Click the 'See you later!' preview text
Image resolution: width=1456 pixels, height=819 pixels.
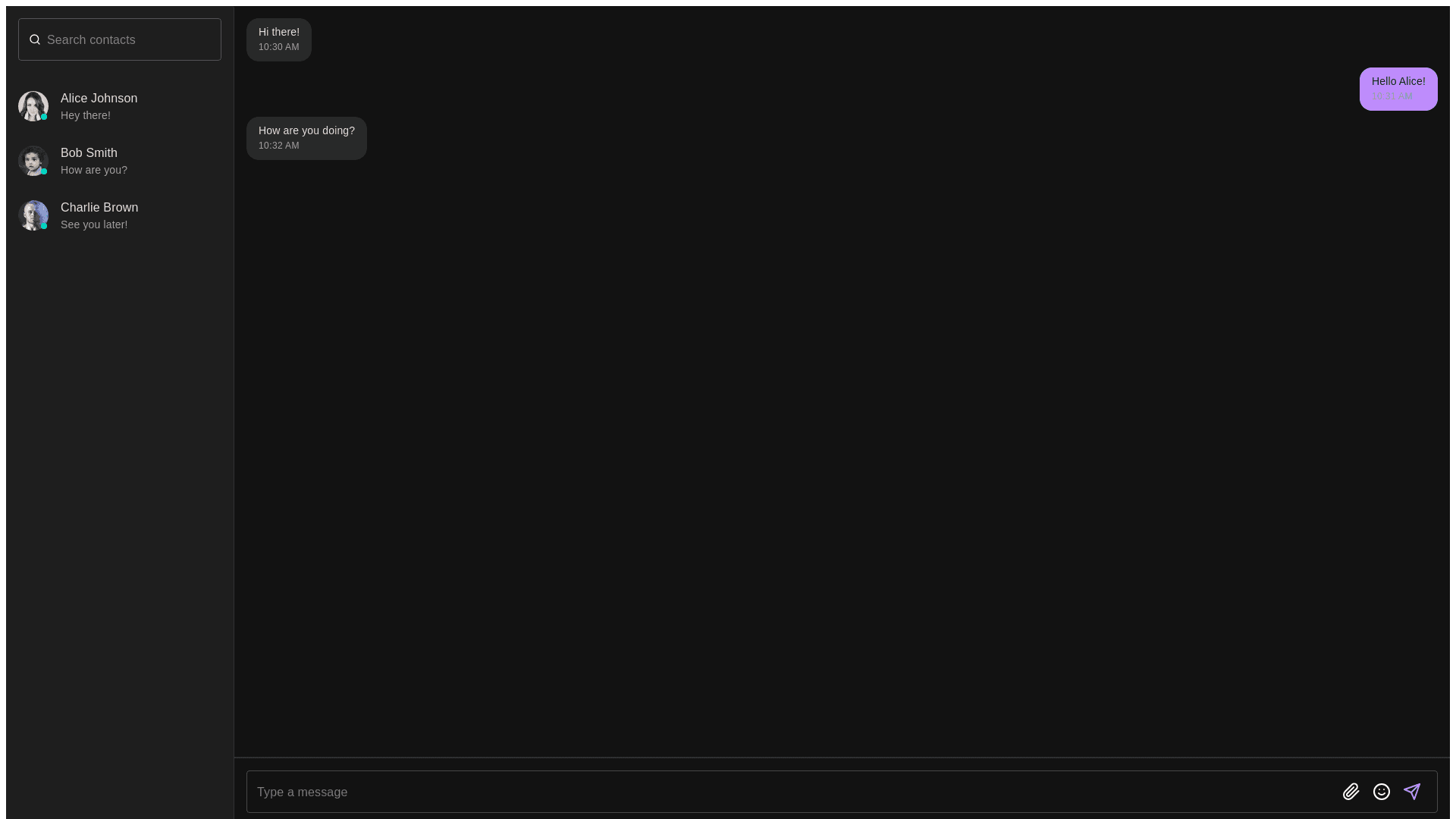point(94,224)
